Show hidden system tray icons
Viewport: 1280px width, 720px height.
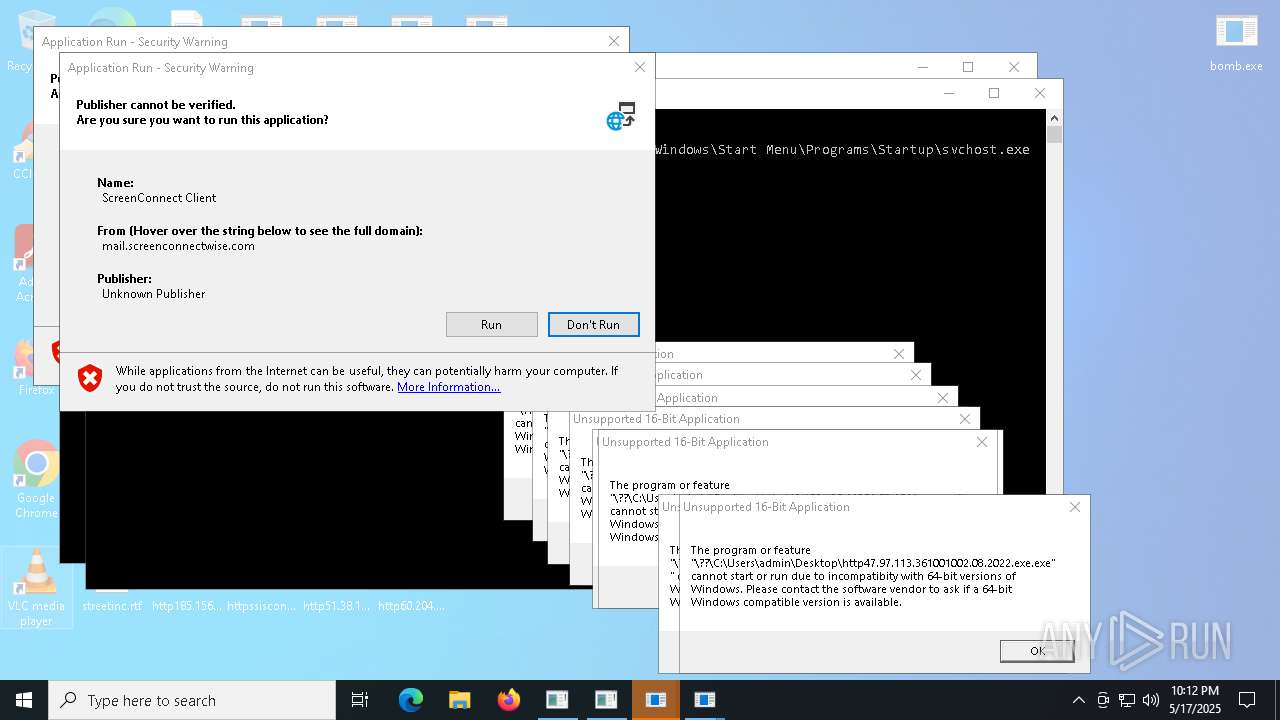1078,700
